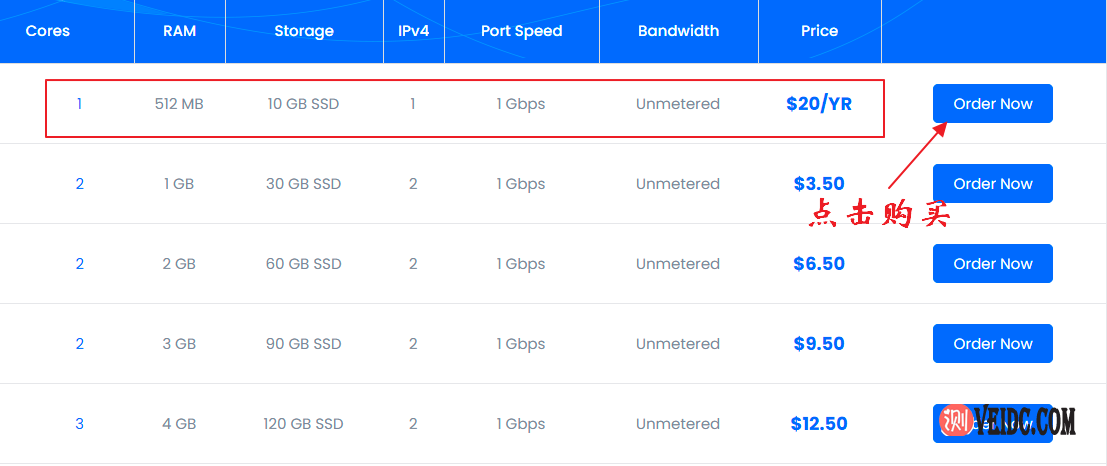The image size is (1107, 466).
Task: Click the IPv4 column header
Action: tap(413, 31)
